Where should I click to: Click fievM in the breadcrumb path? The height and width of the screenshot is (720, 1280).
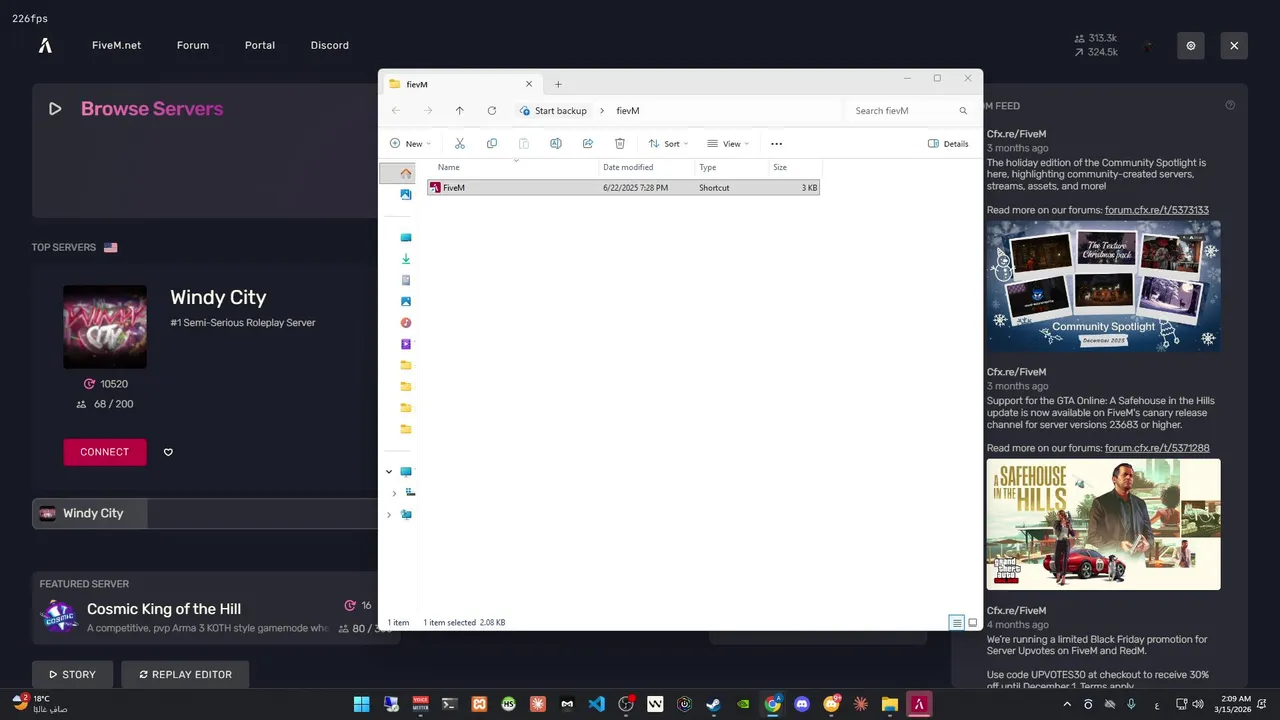point(628,111)
